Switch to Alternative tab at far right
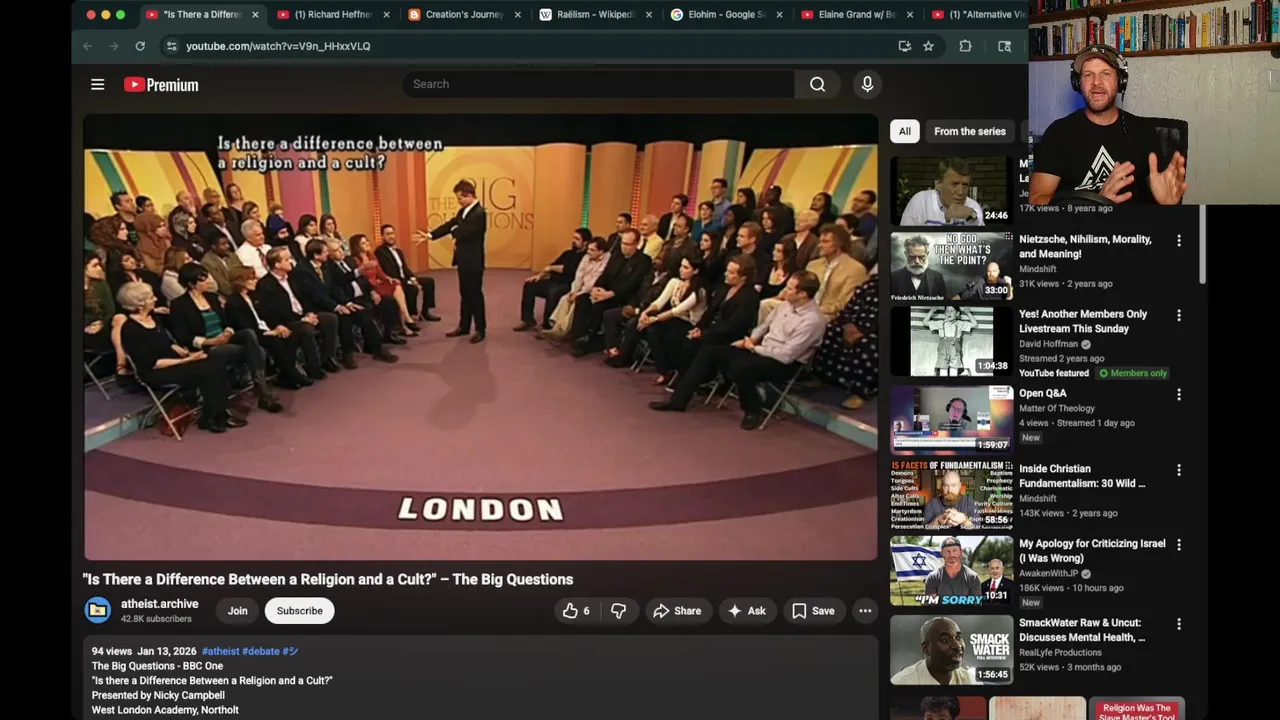1280x720 pixels. point(977,15)
